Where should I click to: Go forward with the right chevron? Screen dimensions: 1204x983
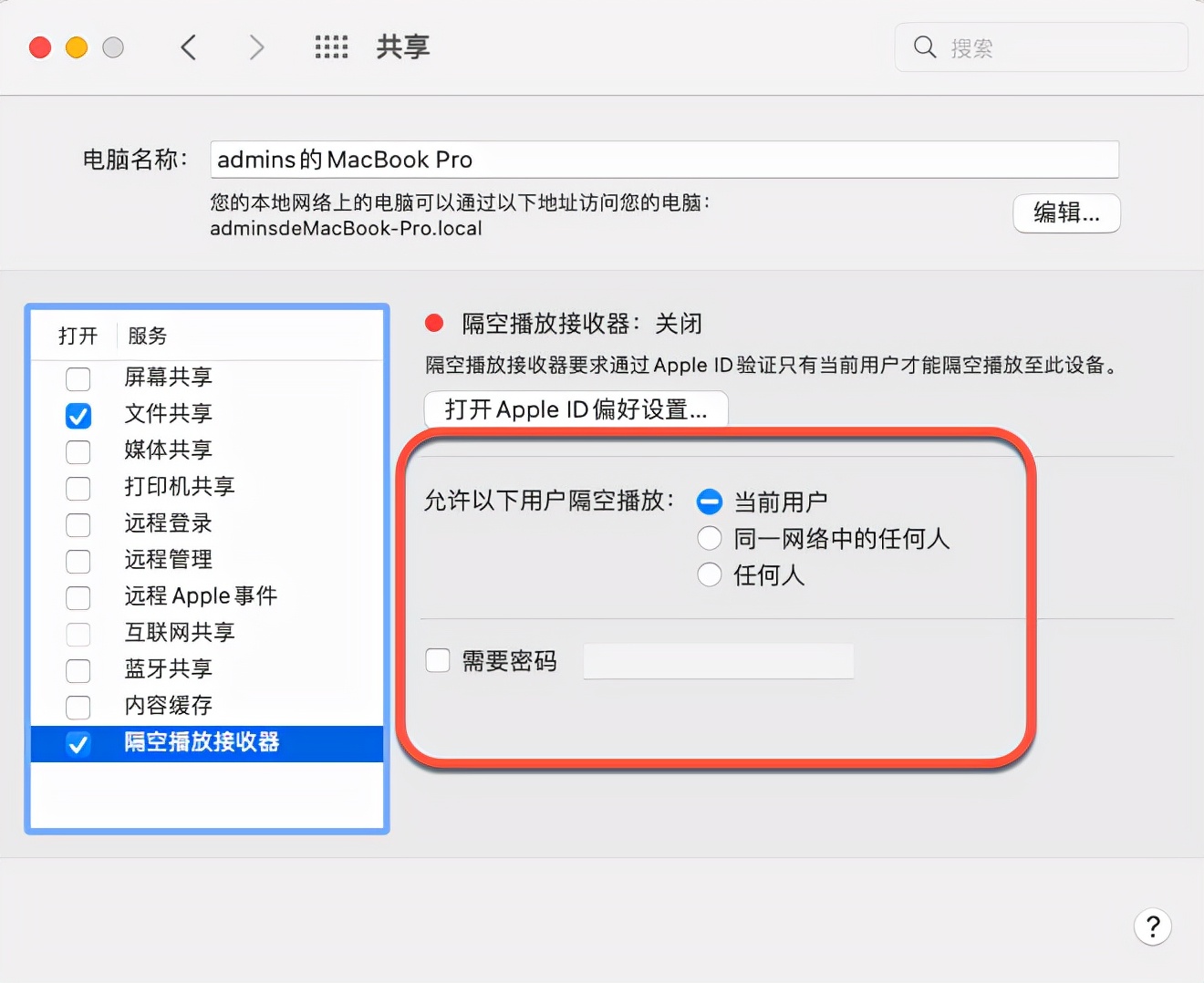[x=256, y=47]
